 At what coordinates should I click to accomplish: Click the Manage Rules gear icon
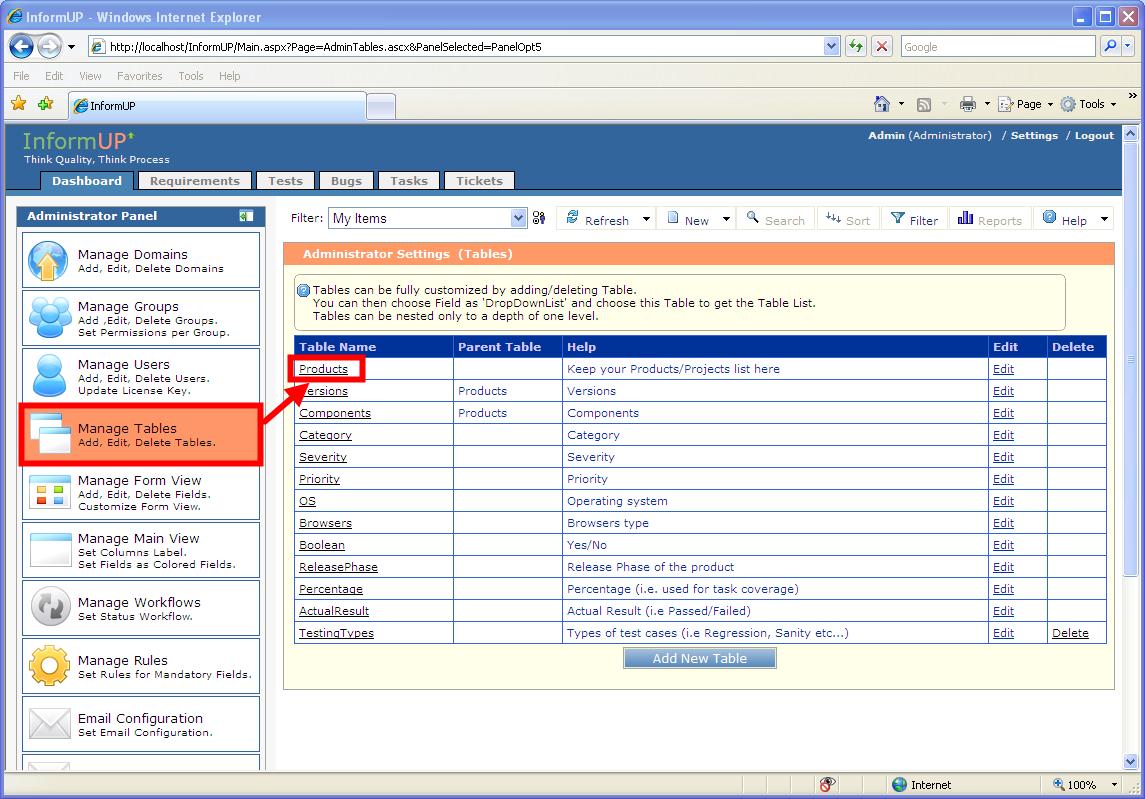click(x=49, y=666)
